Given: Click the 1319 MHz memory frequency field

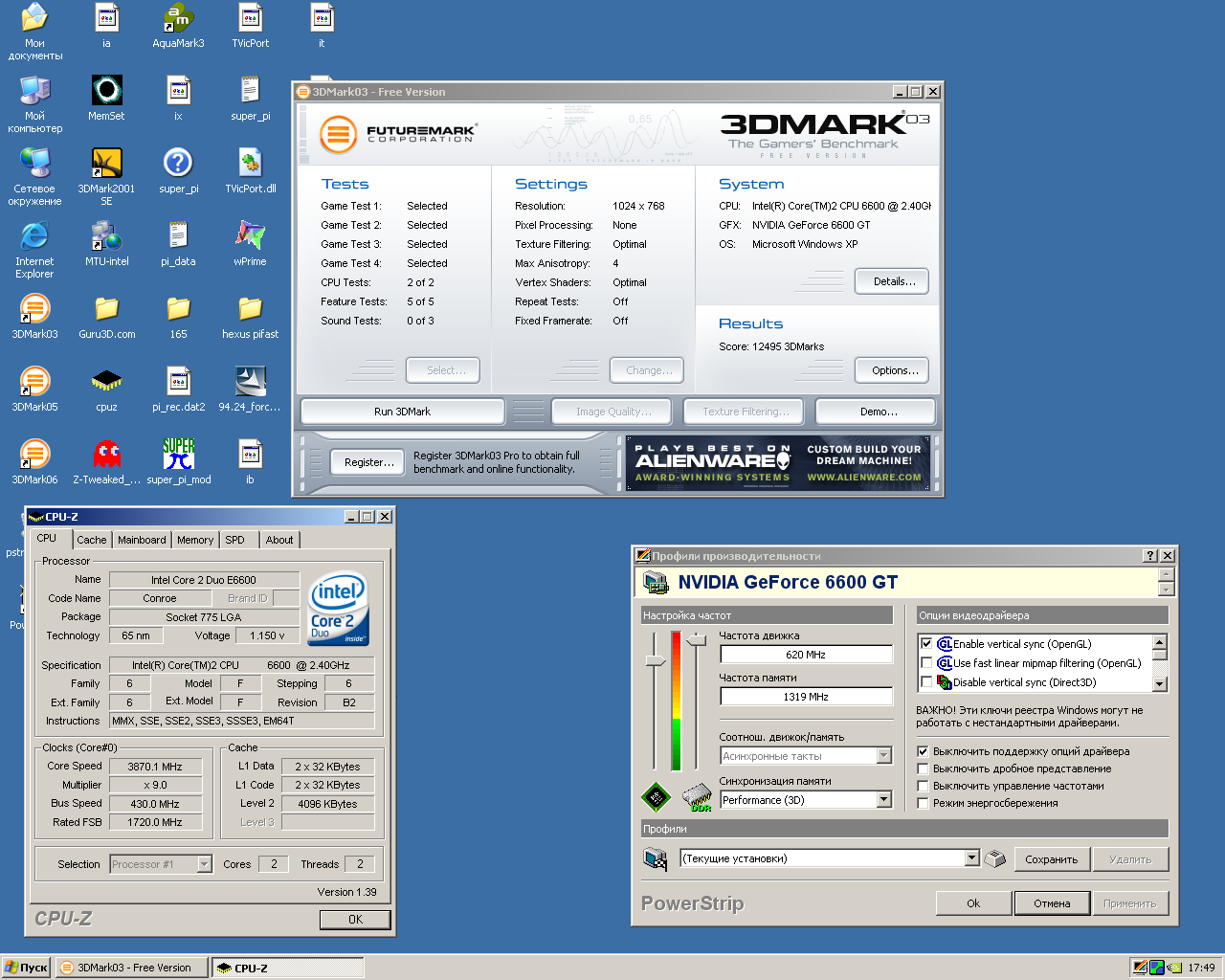Looking at the screenshot, I should click(x=806, y=697).
